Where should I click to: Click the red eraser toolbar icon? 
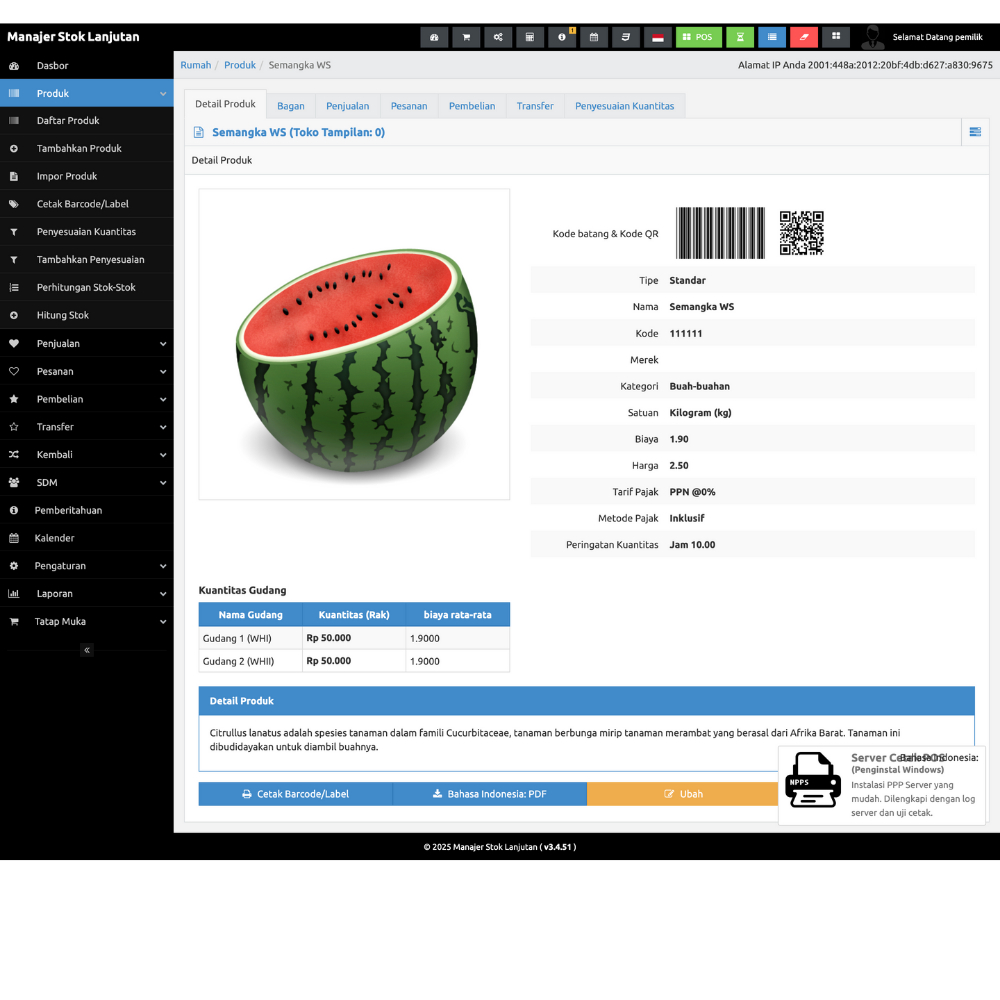coord(804,38)
